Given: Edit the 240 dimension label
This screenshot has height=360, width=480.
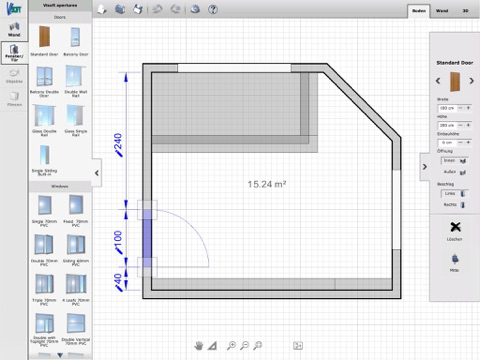Looking at the screenshot, I should tap(118, 145).
